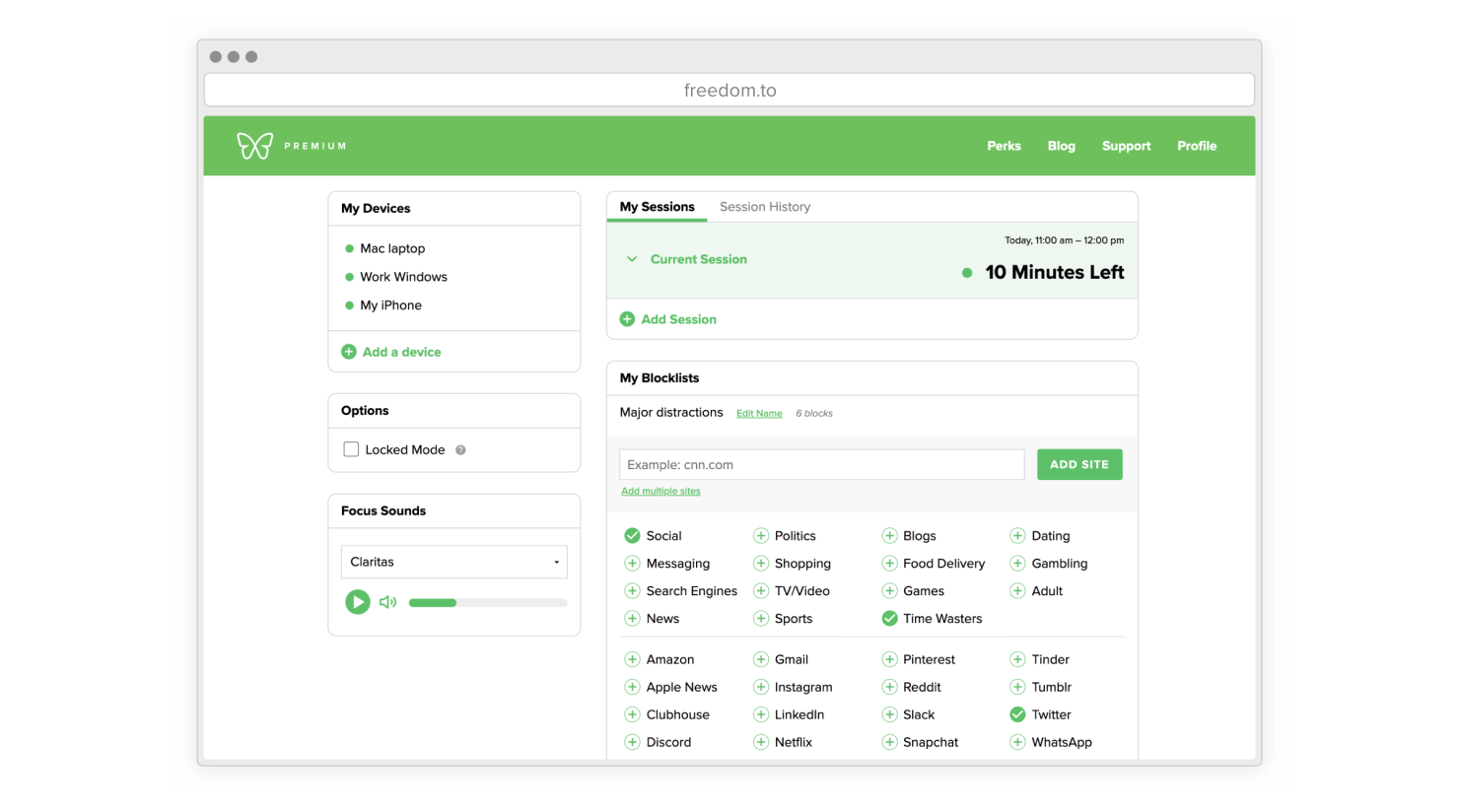Viewport: 1459px width, 812px height.
Task: Click the Example: cnn.com site field
Action: (822, 464)
